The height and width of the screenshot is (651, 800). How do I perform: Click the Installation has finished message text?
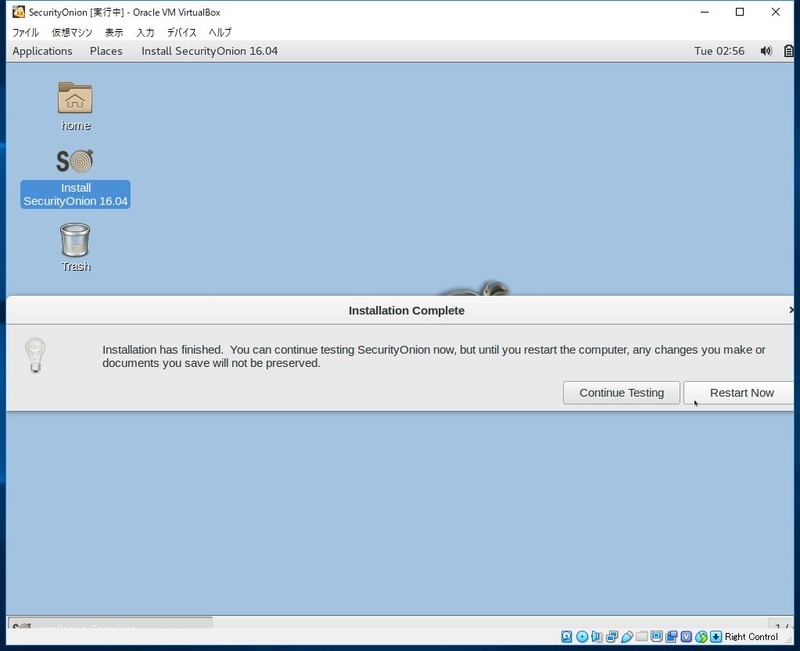click(434, 356)
